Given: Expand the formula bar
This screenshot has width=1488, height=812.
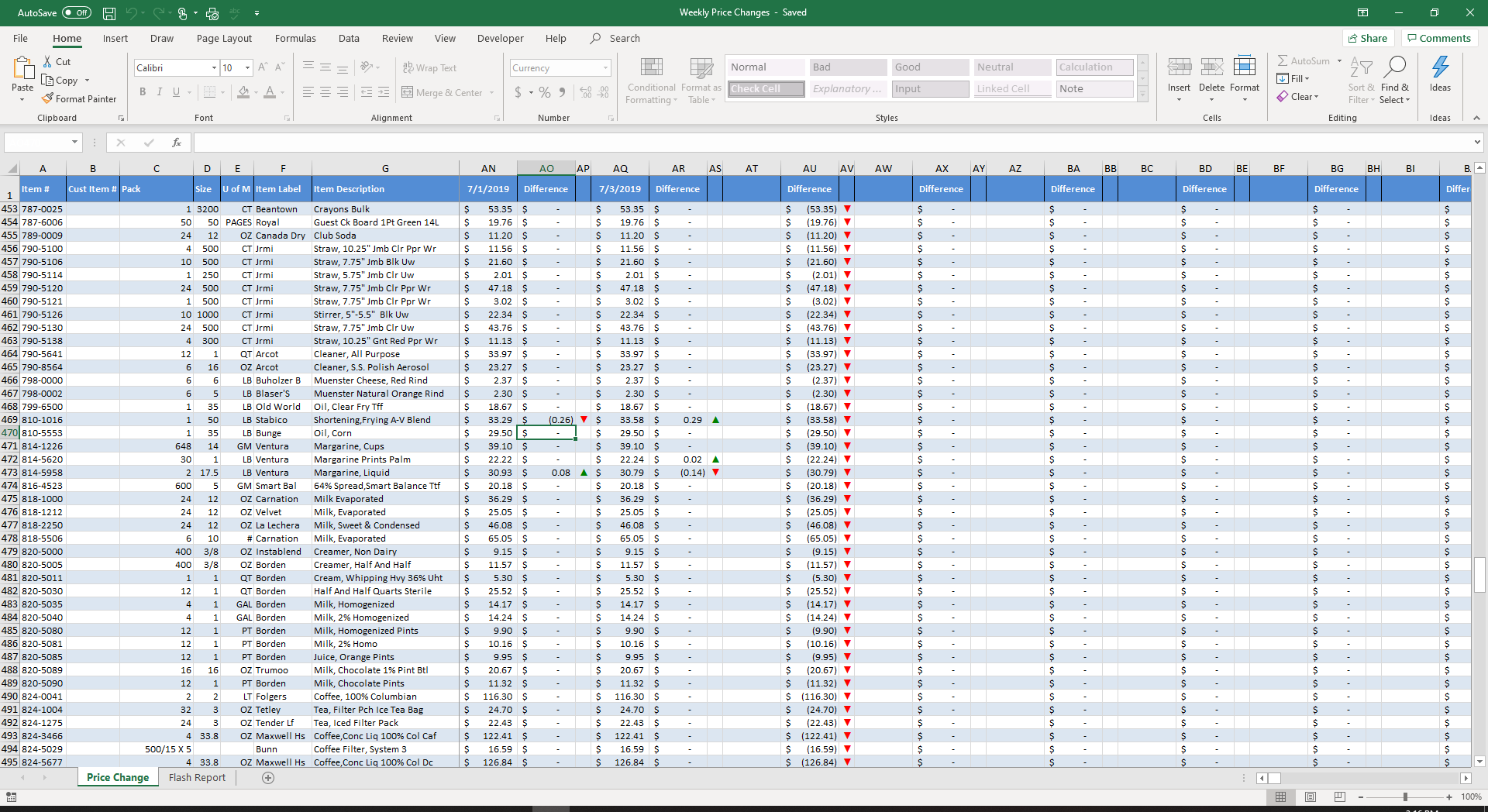Looking at the screenshot, I should [1477, 143].
